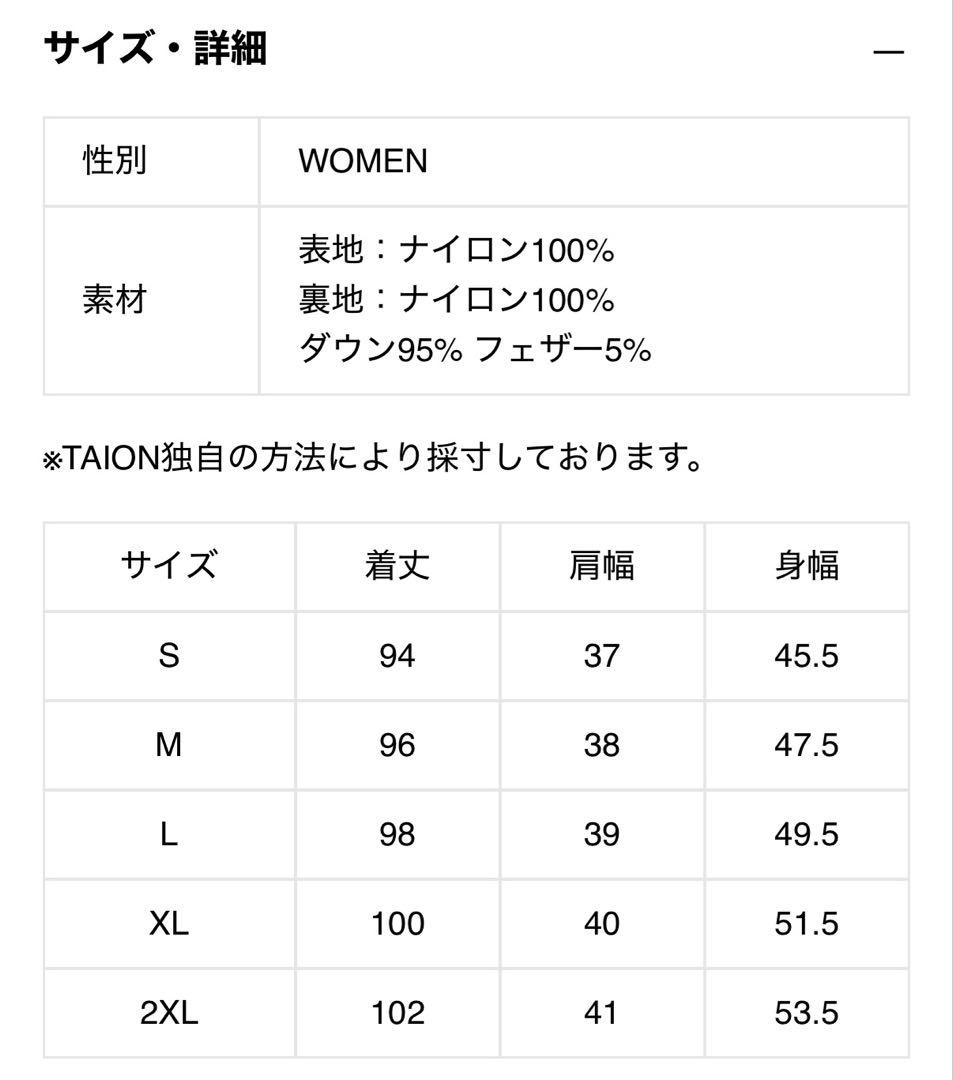
Task: Click the サイズ column header
Action: click(169, 565)
